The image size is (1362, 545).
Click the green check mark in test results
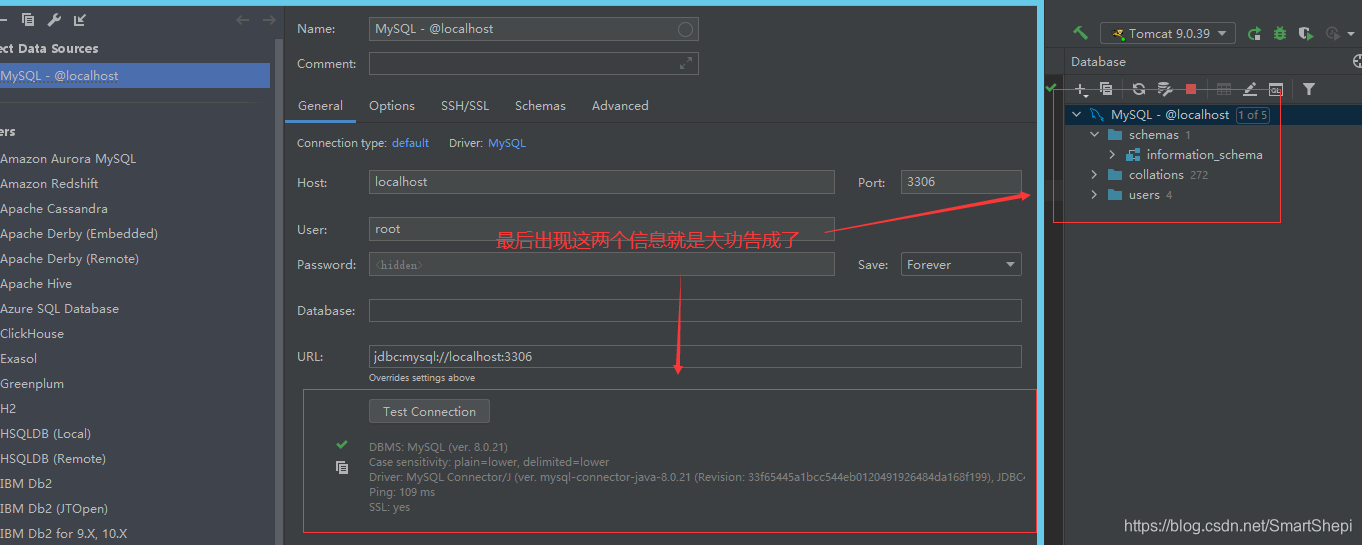point(342,444)
